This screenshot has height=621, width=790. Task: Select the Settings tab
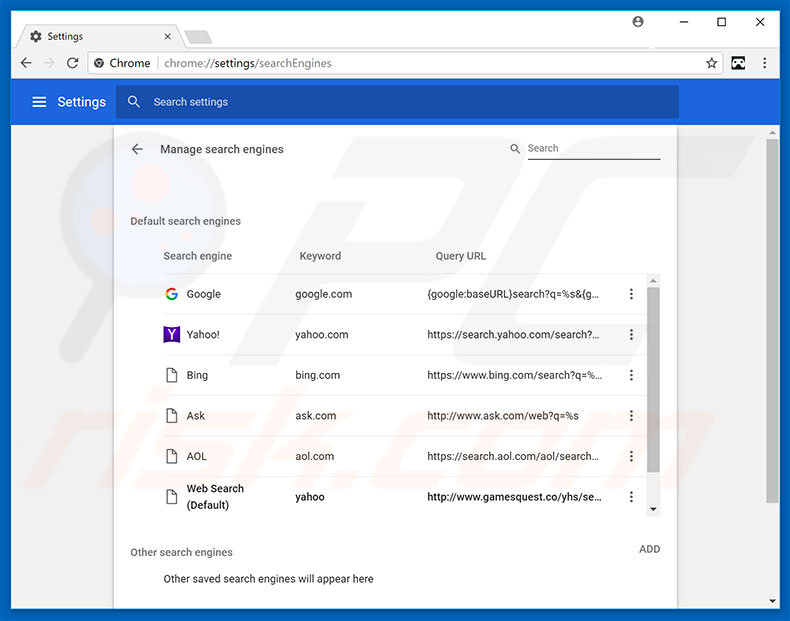pyautogui.click(x=99, y=36)
